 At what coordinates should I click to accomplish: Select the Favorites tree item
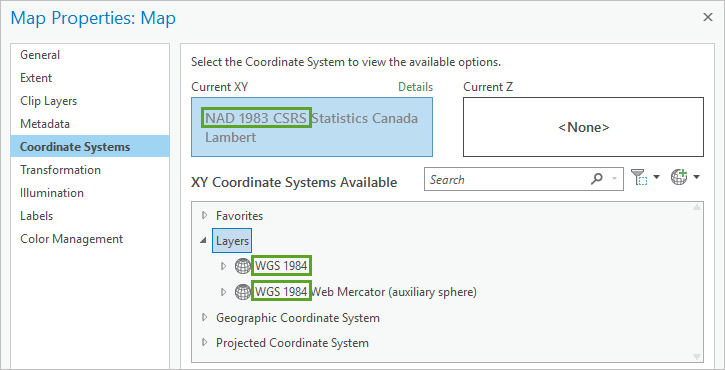239,216
